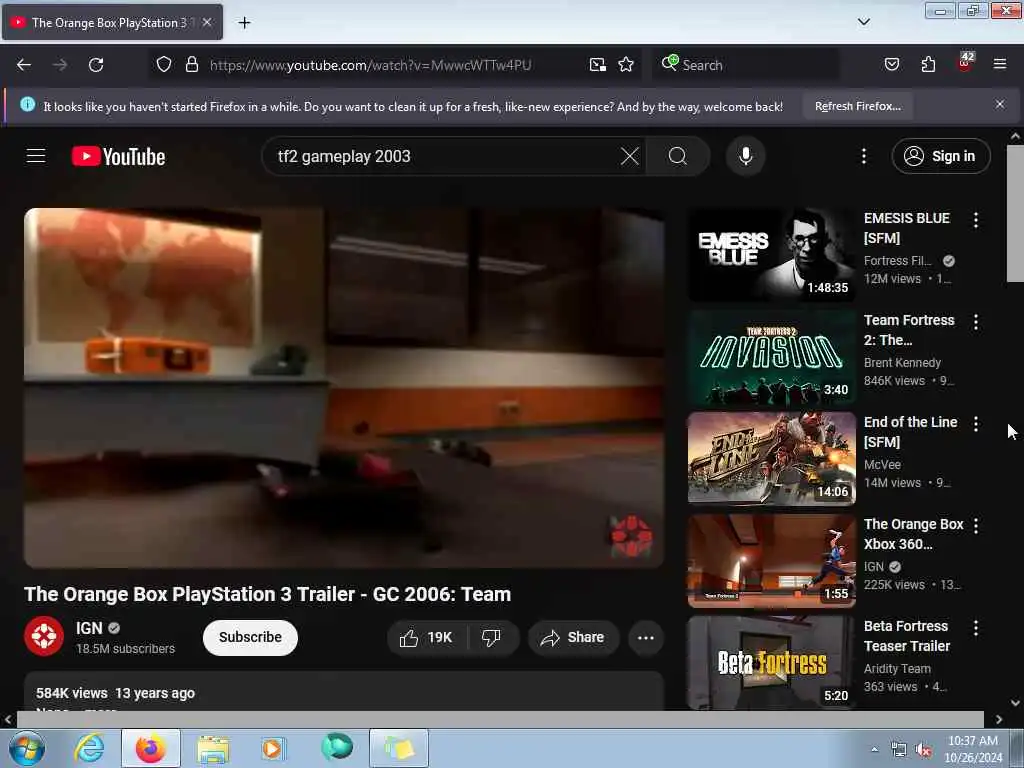Open picture-in-picture icon in address bar
This screenshot has width=1024, height=768.
[x=598, y=65]
